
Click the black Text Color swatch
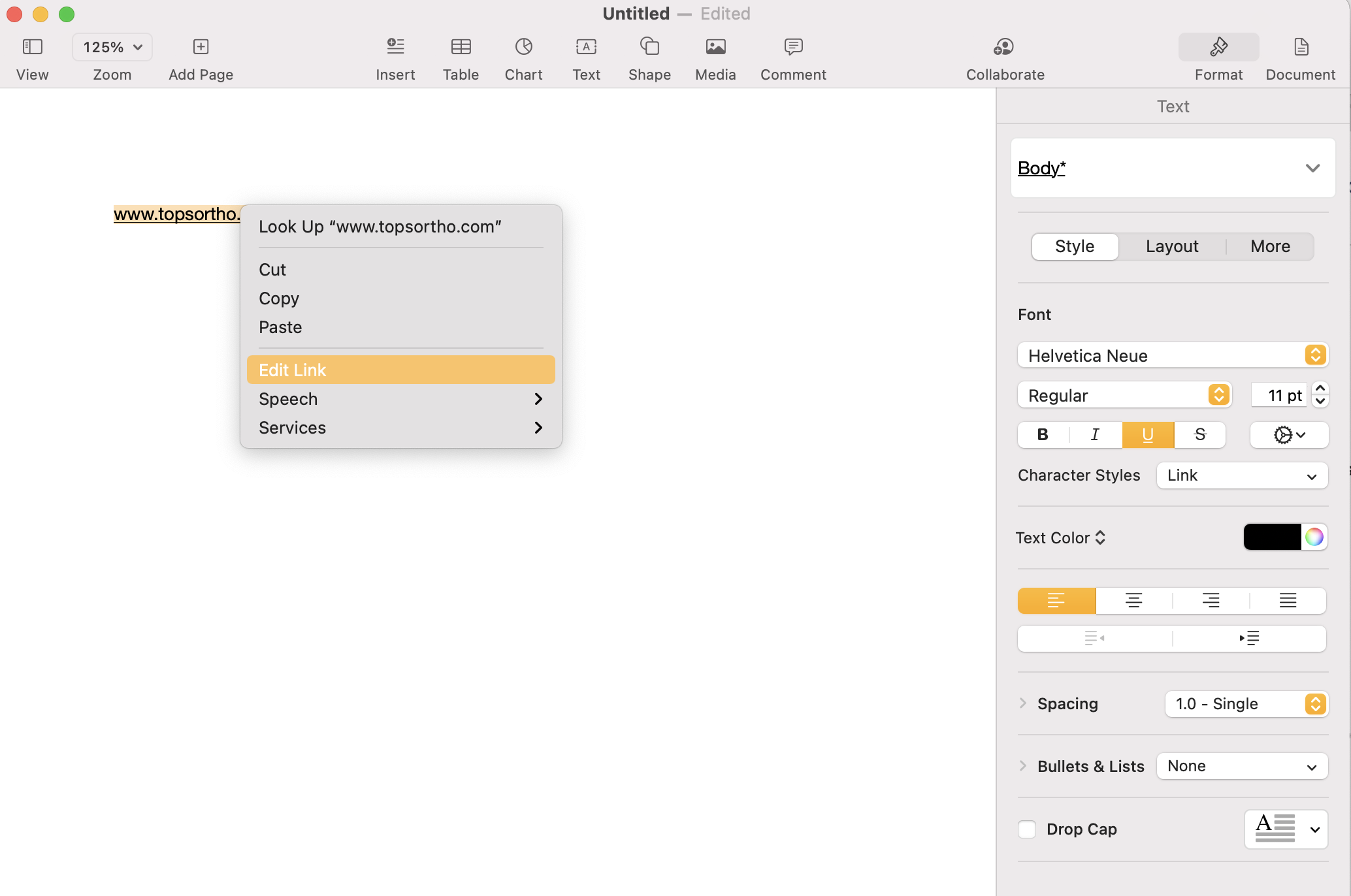(1271, 537)
